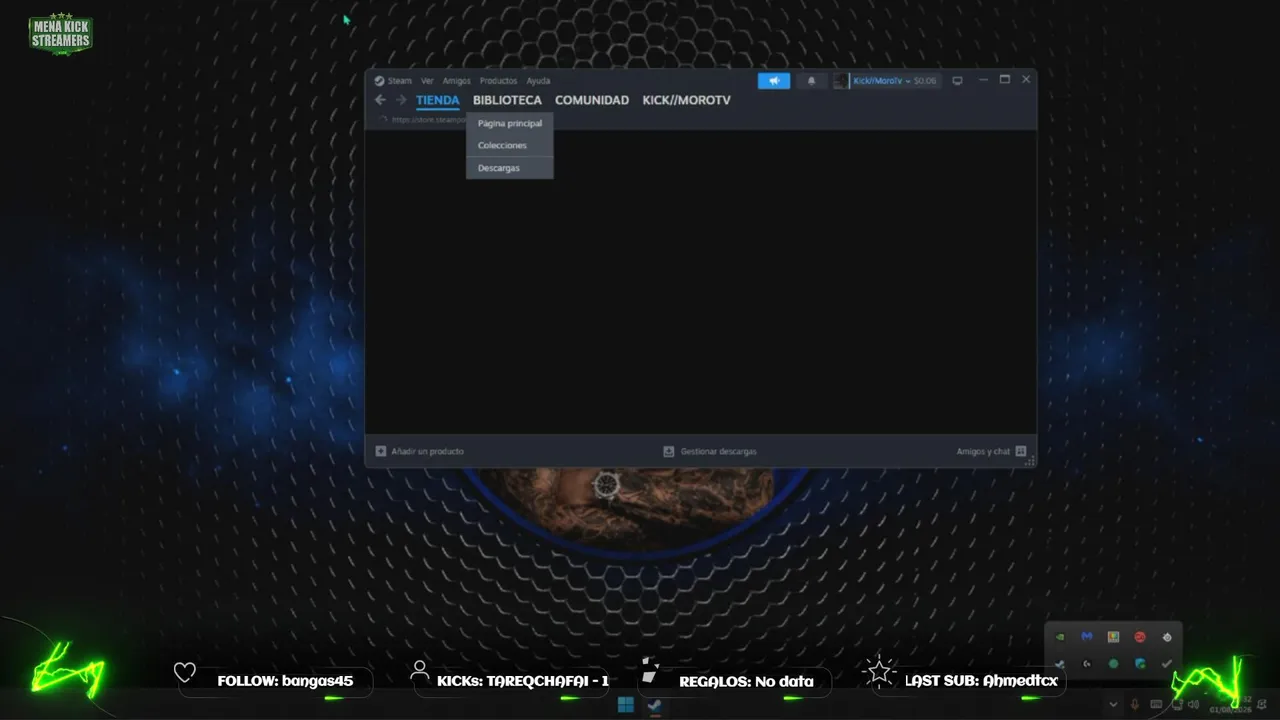Screen dimensions: 1280x720
Task: Click the green circle tray icon
Action: (x=1113, y=664)
